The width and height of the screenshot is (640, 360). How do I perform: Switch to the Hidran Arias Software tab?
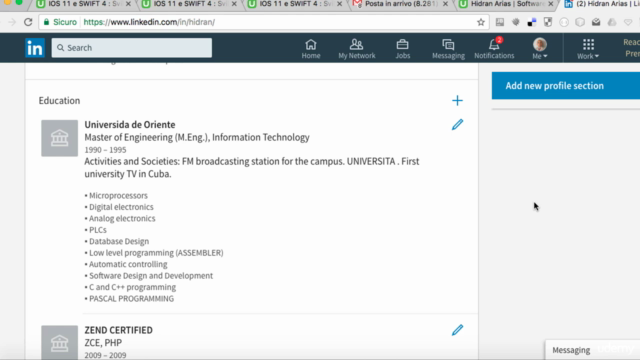(507, 4)
